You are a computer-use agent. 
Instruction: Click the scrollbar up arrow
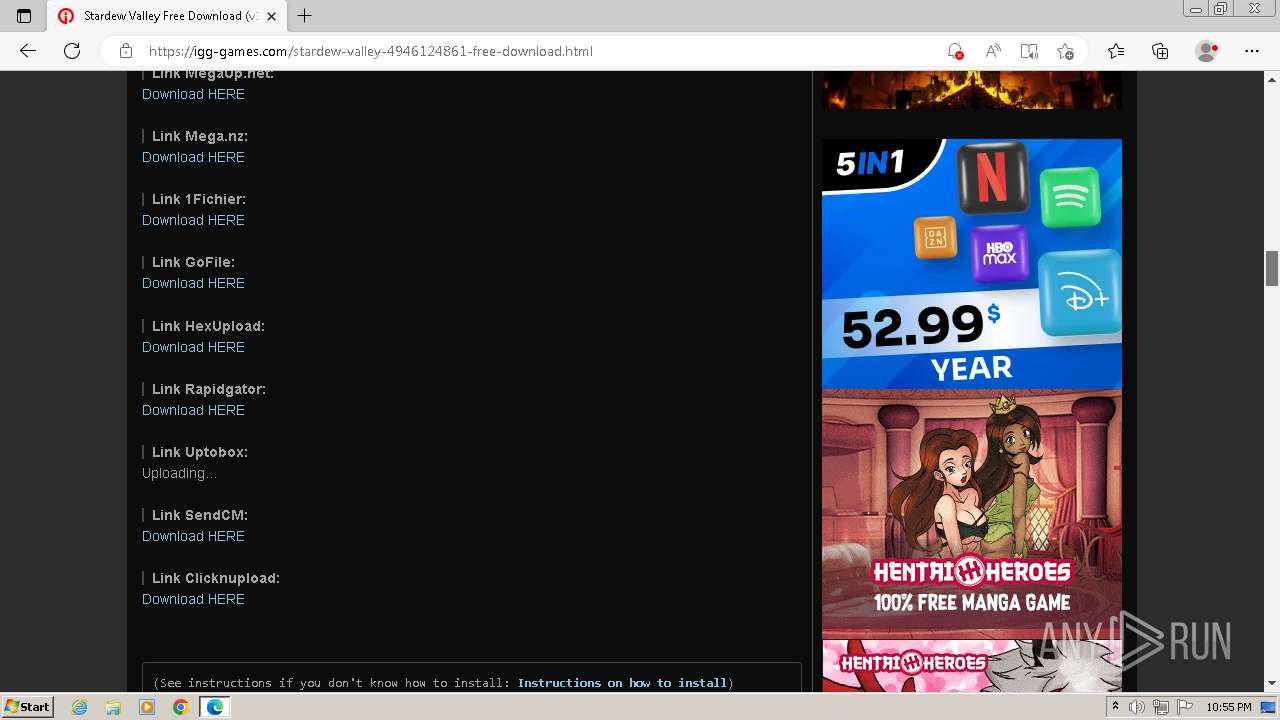[1272, 79]
